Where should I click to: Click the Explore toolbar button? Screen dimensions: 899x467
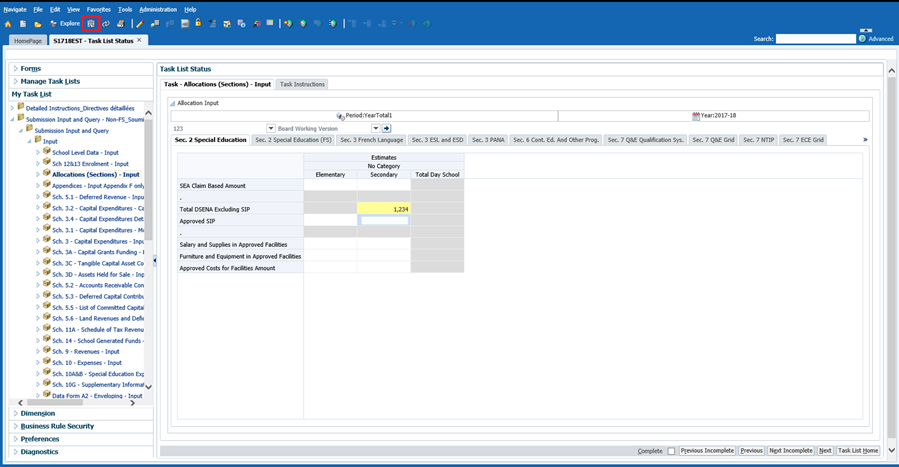click(65, 23)
